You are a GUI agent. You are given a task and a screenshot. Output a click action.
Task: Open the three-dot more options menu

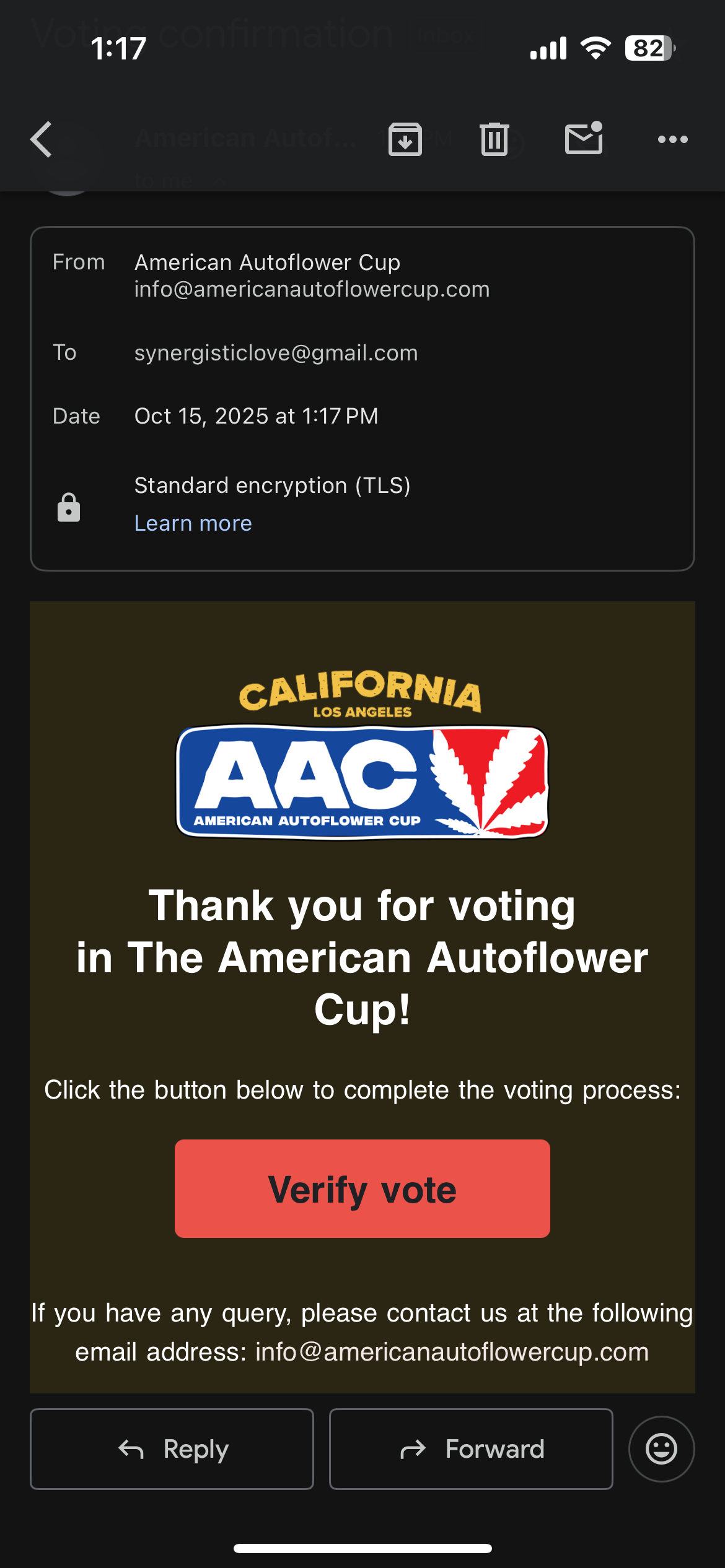coord(672,139)
